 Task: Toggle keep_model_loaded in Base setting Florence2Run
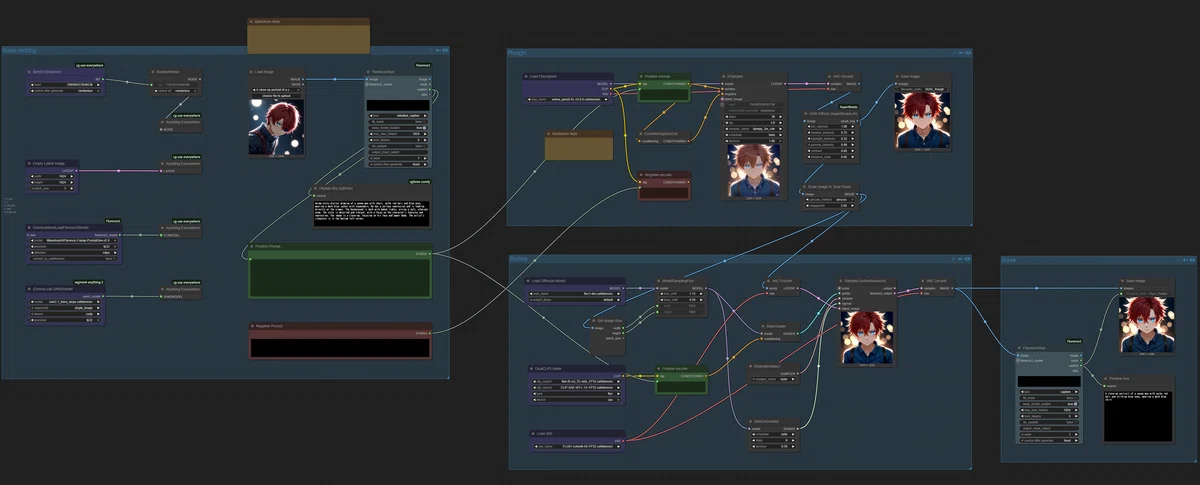[x=398, y=128]
